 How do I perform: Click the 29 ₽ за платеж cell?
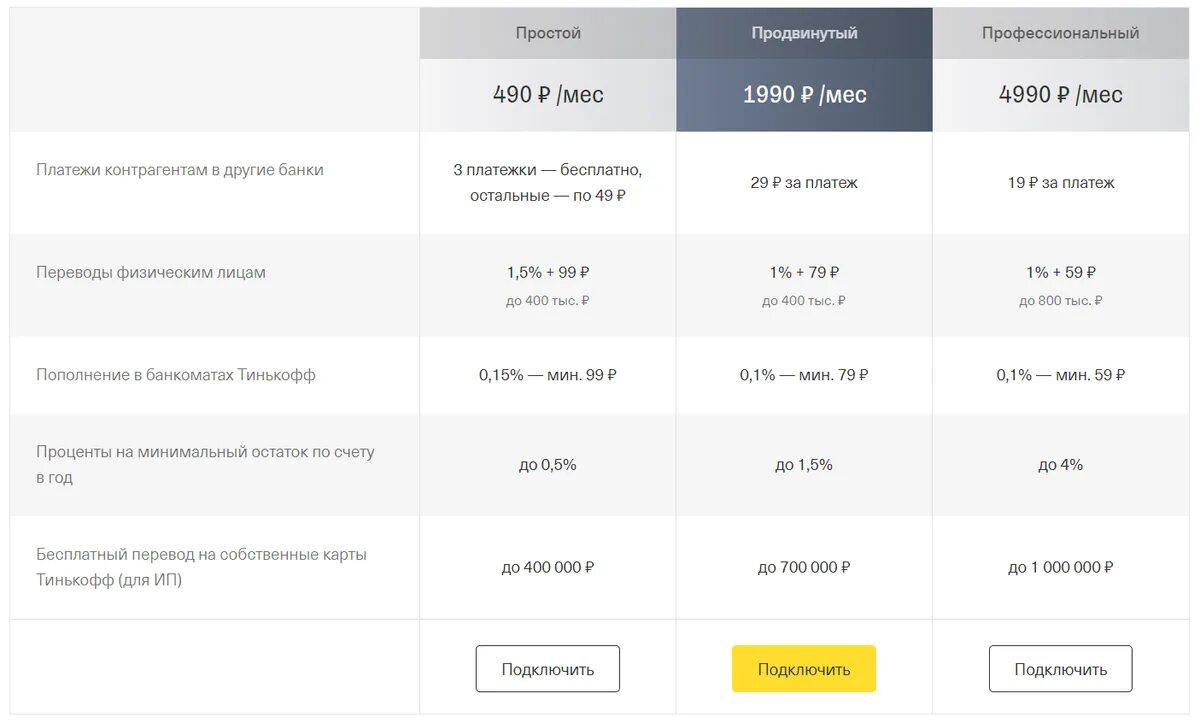(x=804, y=183)
